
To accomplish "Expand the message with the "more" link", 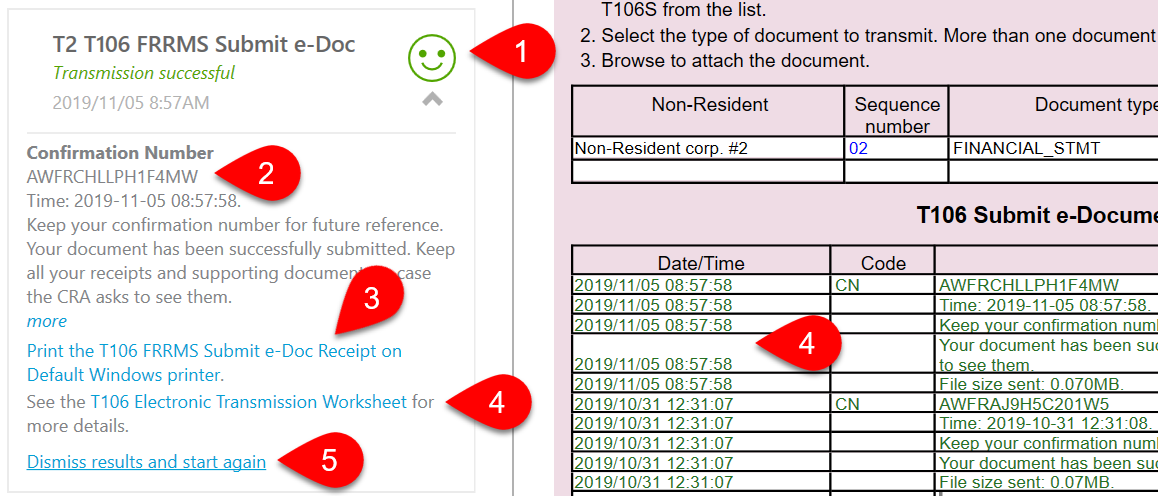I will point(47,321).
